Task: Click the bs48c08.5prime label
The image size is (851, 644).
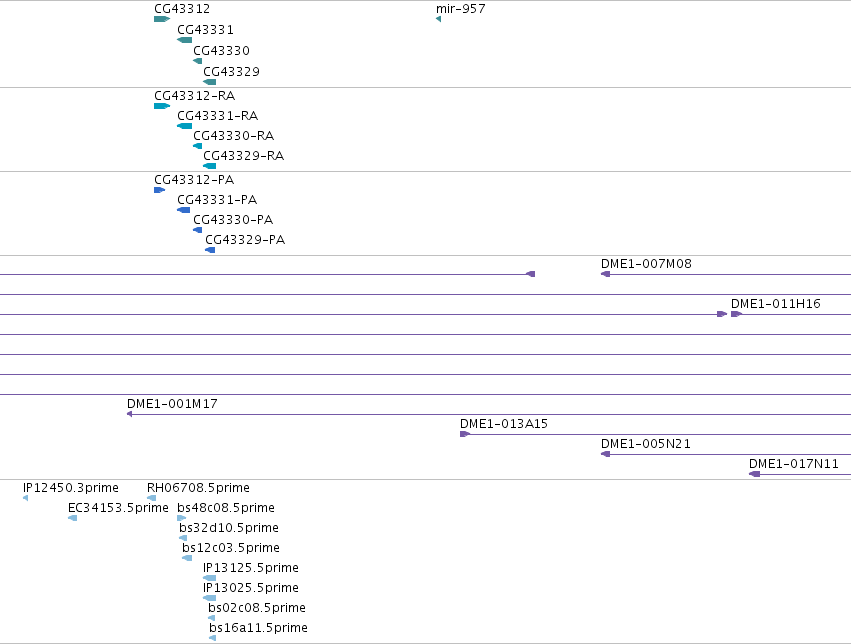Action: 226,508
